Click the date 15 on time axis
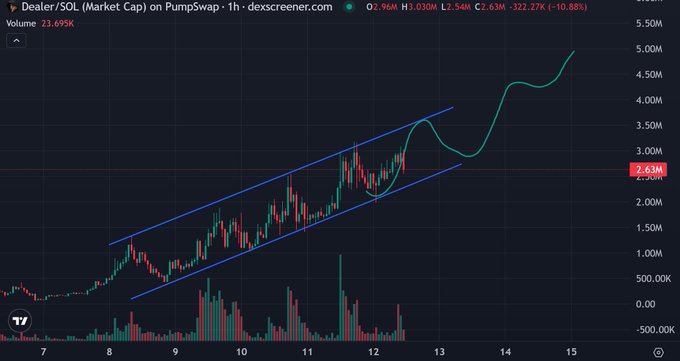This screenshot has width=680, height=361. [572, 352]
